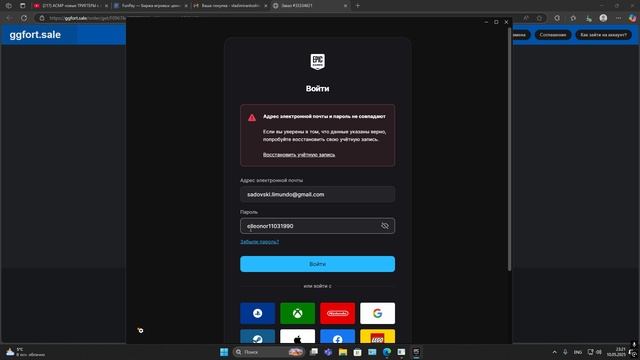Sign in with the Facebook button

coord(338,337)
